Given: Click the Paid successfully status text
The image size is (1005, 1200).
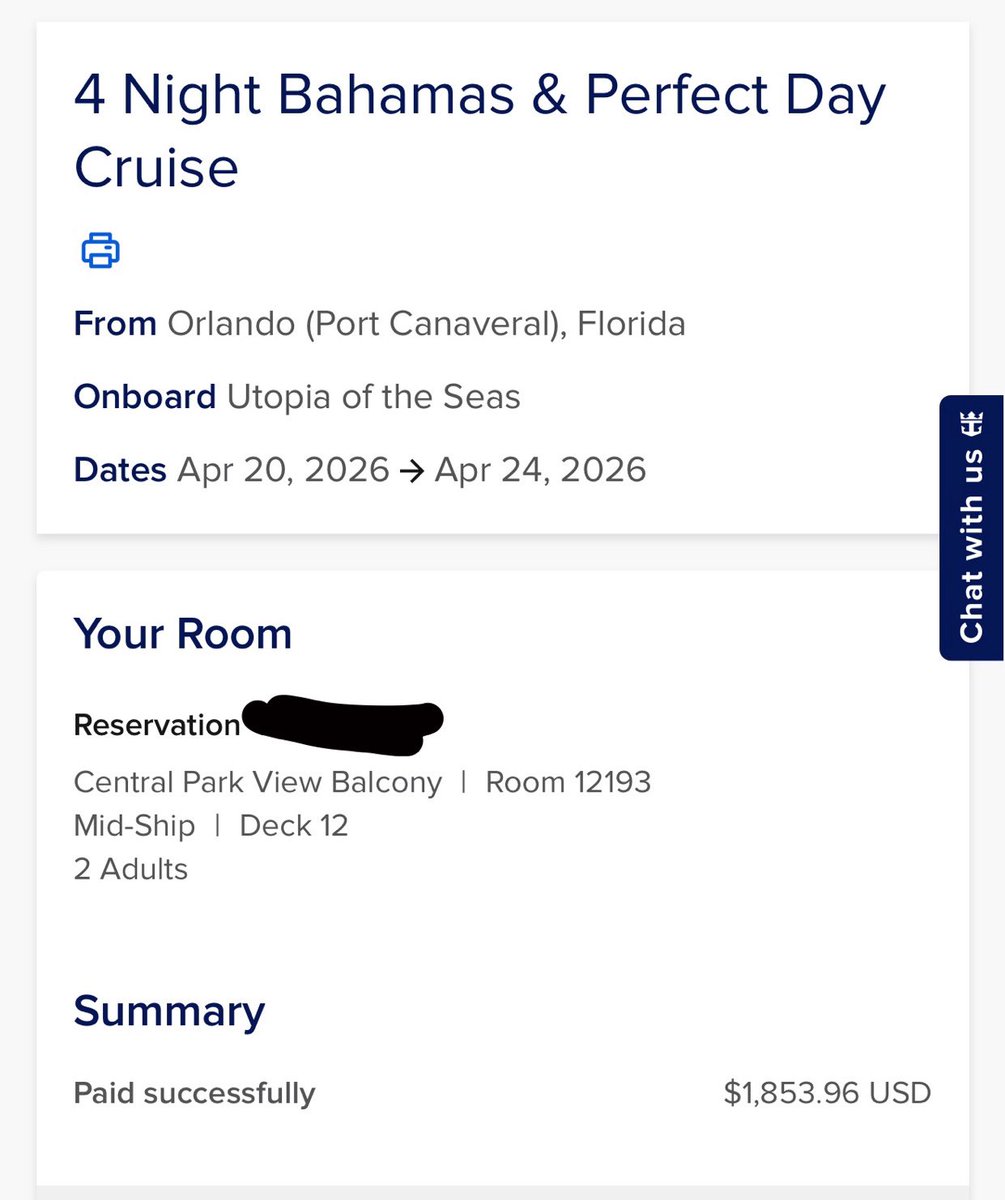Looking at the screenshot, I should 194,1093.
